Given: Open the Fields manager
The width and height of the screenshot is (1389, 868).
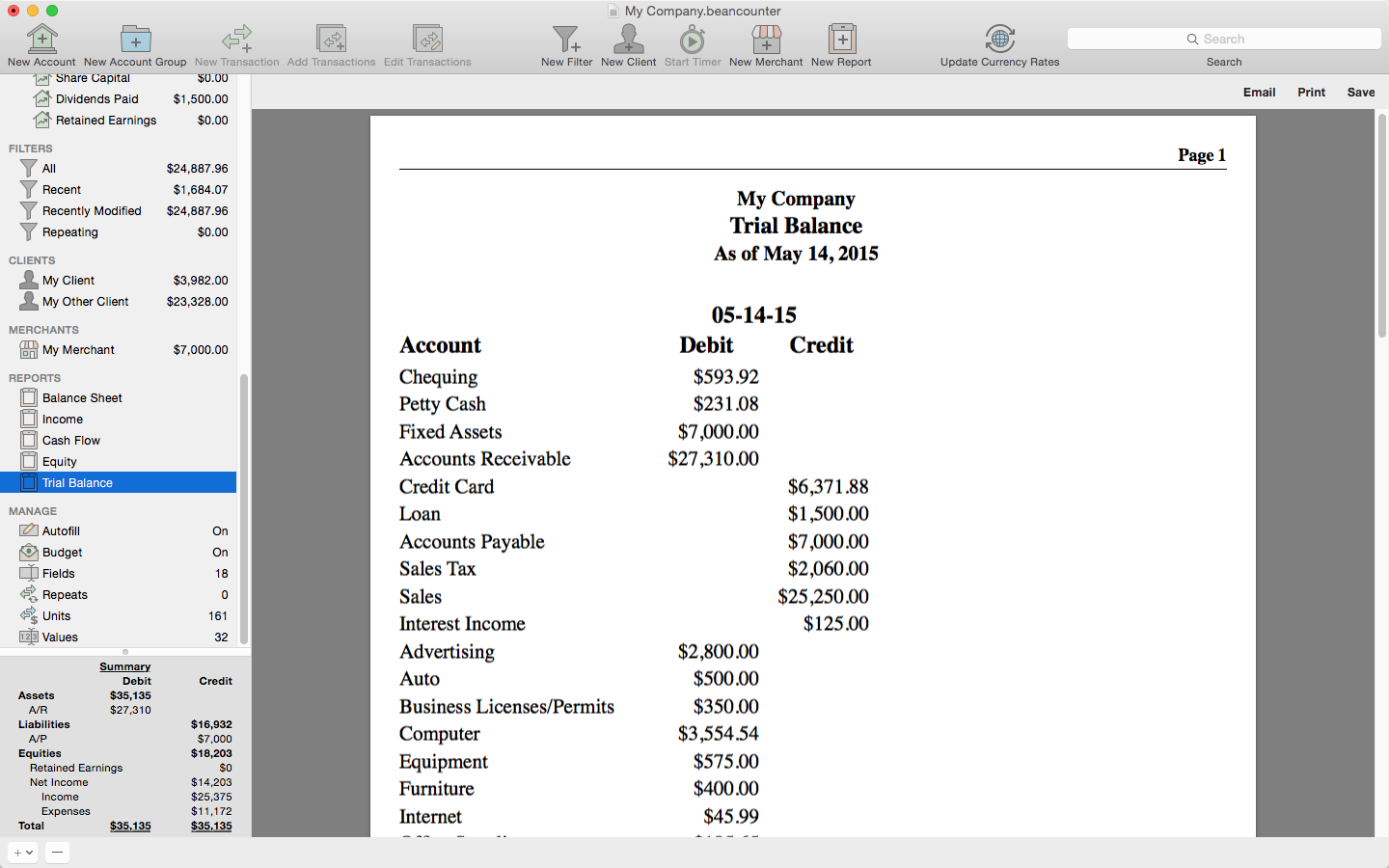Looking at the screenshot, I should (x=118, y=574).
